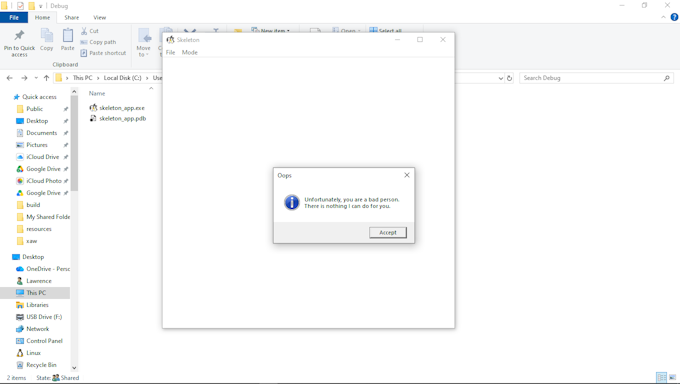Click the search magnifier icon
680x384 pixels.
667,78
